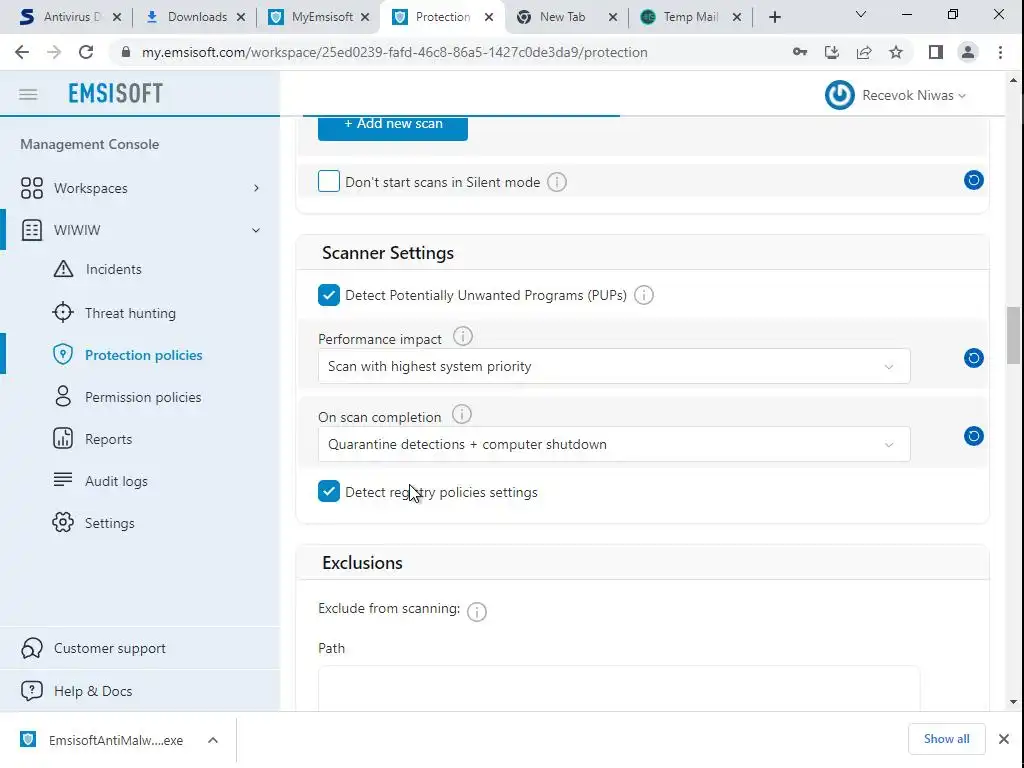The width and height of the screenshot is (1024, 768).
Task: Toggle the browser side panel icon
Action: (x=936, y=52)
